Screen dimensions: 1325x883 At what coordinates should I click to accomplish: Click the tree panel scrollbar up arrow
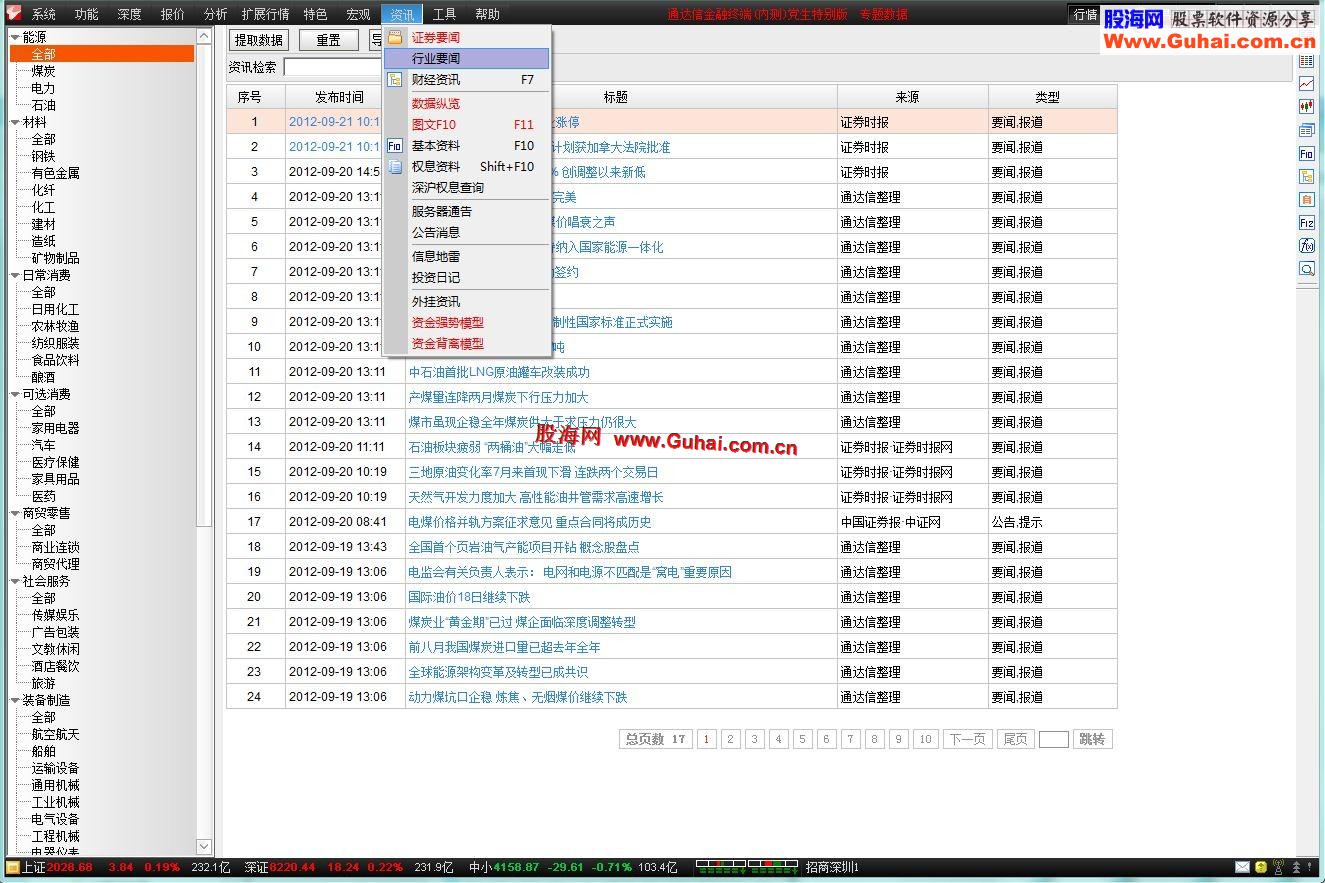204,36
